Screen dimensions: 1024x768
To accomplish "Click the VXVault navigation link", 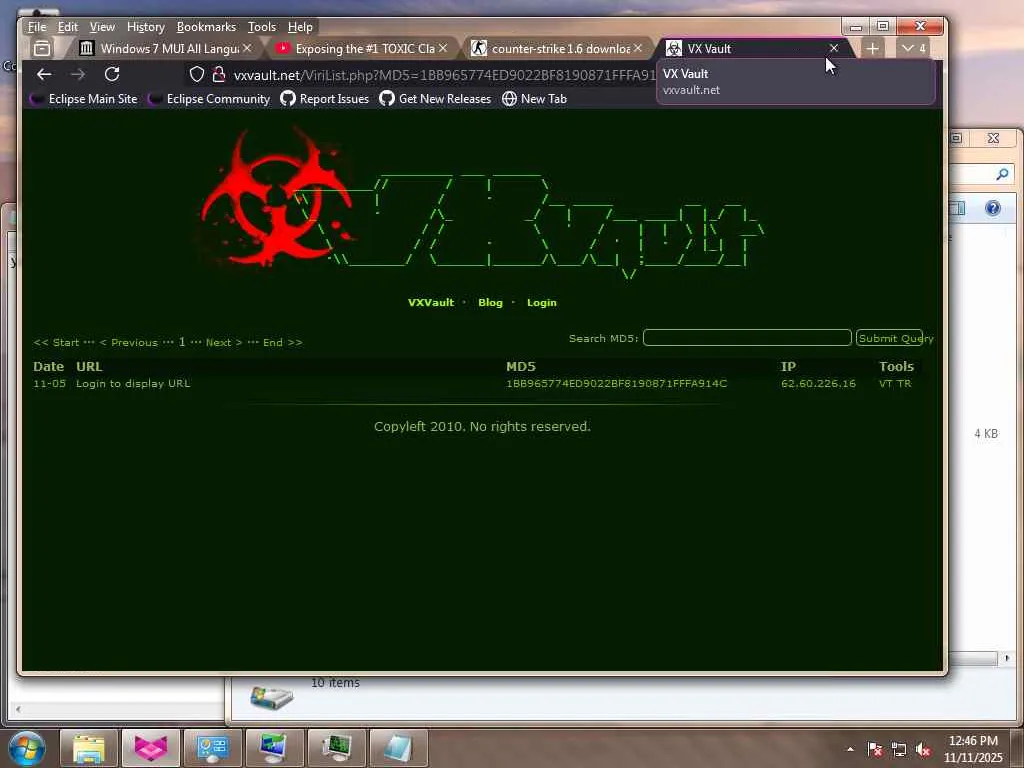I will tap(430, 302).
